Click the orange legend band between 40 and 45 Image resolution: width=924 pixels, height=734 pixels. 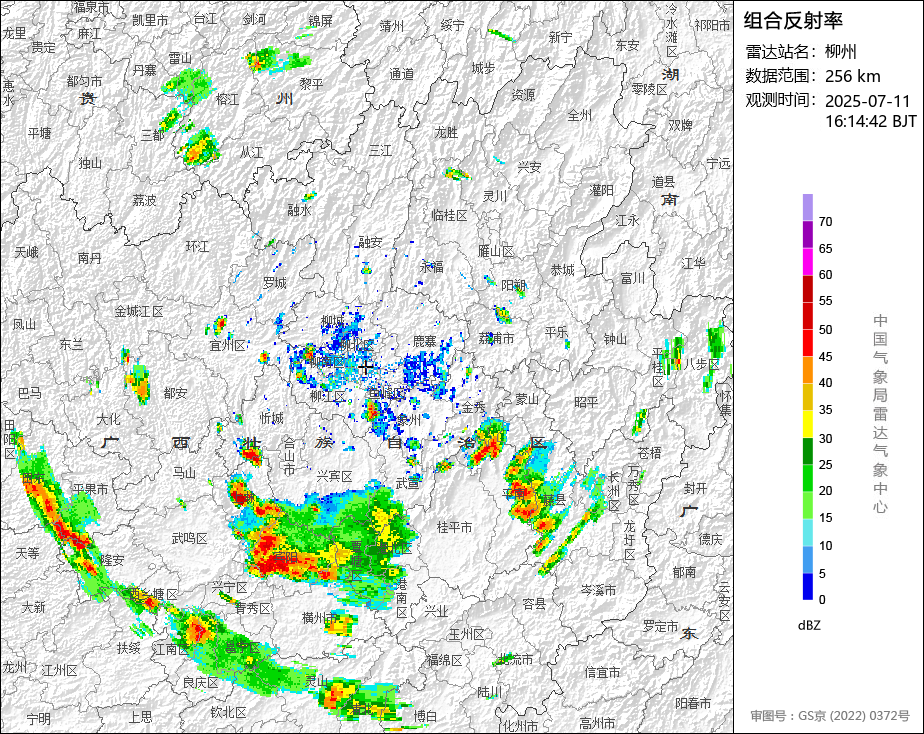point(807,370)
